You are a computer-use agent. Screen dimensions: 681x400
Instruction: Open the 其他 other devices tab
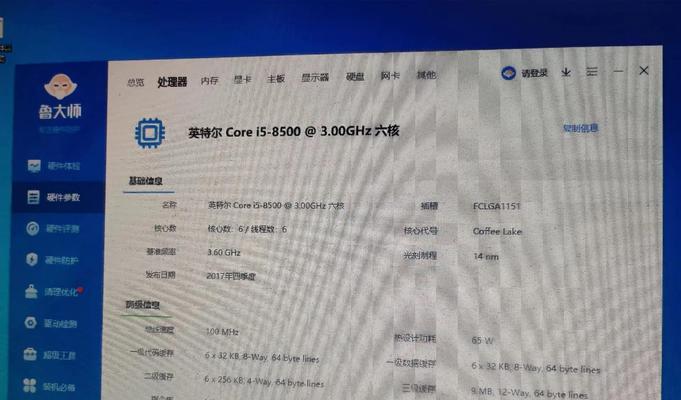point(426,75)
